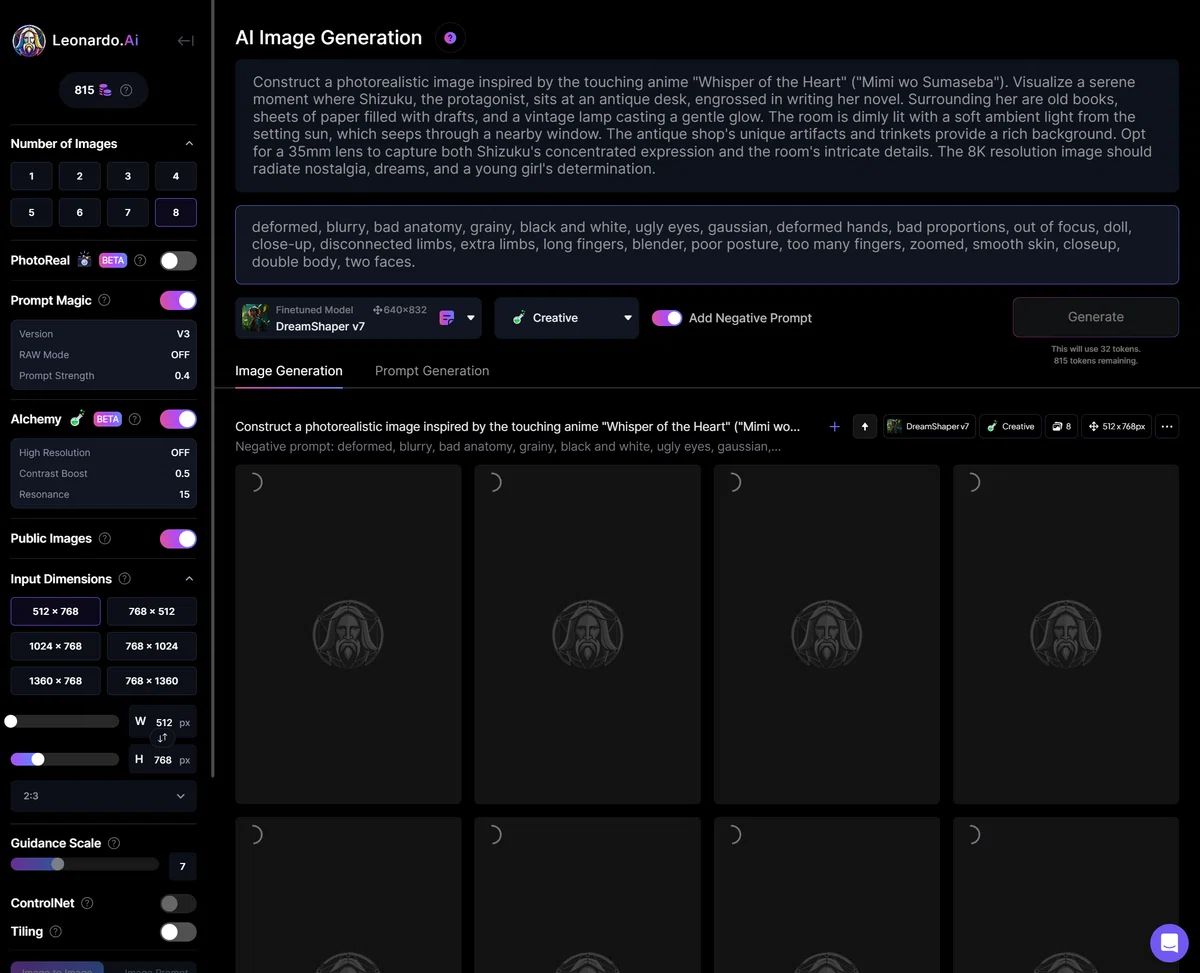Disable the Add Negative Prompt switch
This screenshot has width=1200, height=973.
[667, 318]
